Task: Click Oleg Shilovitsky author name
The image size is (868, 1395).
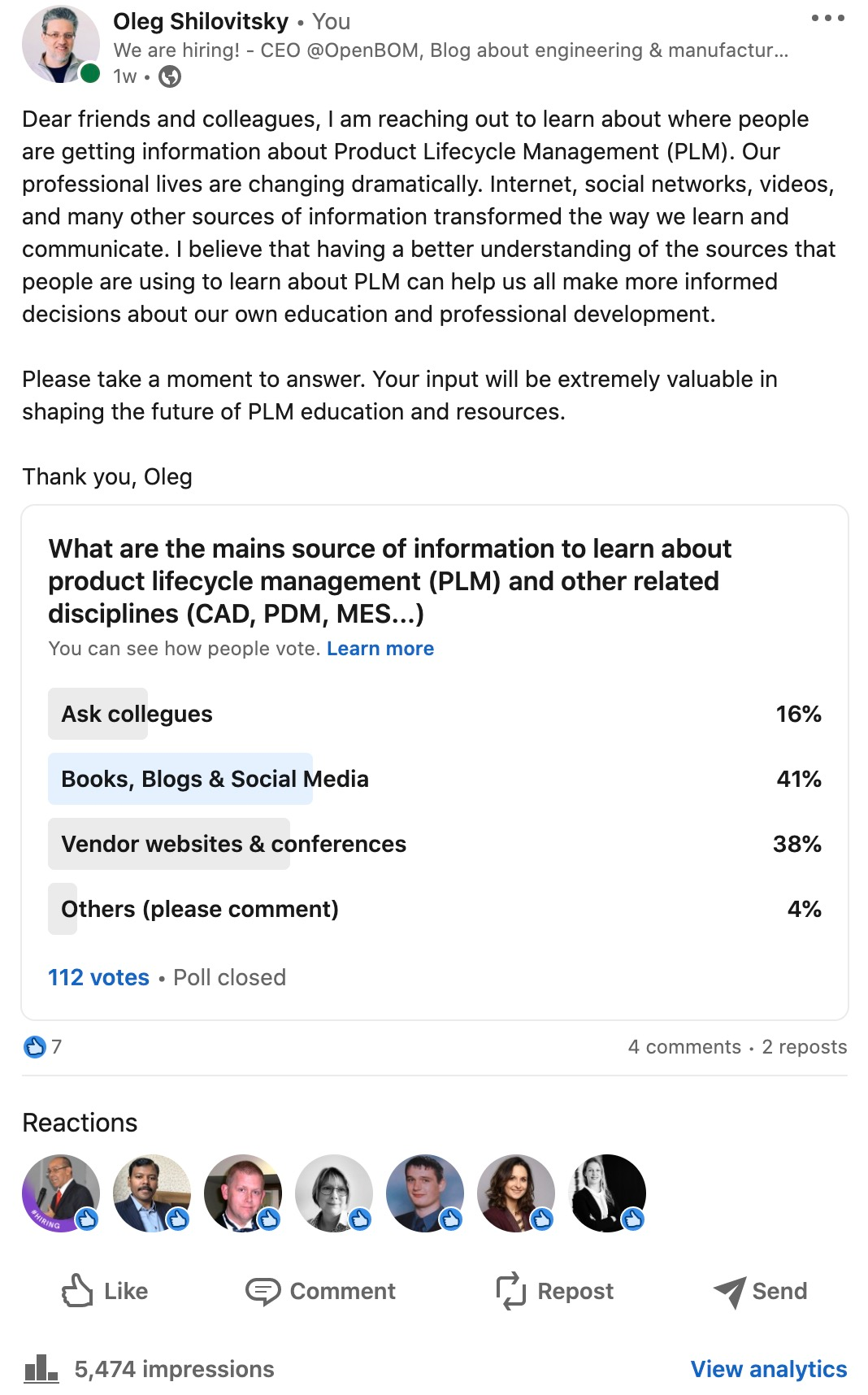Action: [201, 21]
